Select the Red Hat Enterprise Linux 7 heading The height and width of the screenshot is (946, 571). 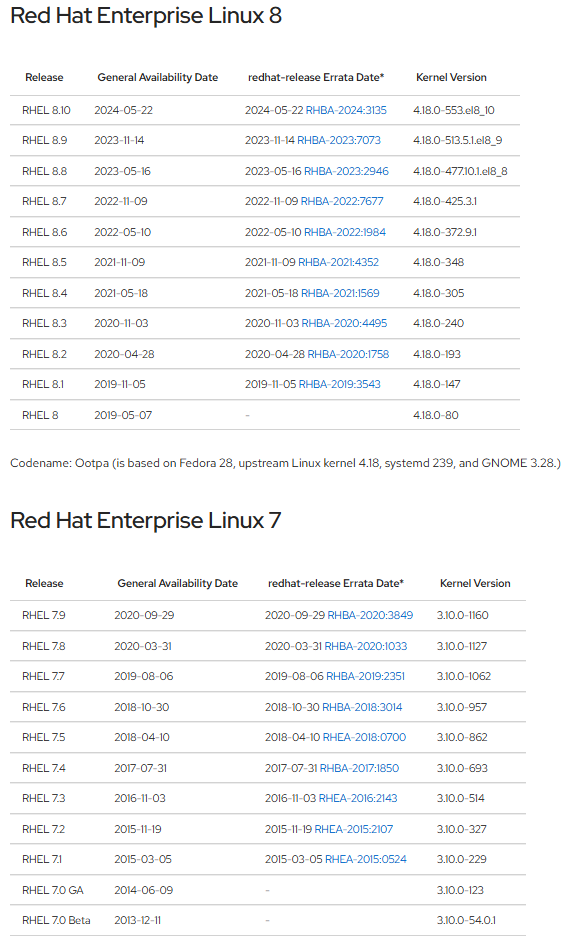pyautogui.click(x=146, y=521)
